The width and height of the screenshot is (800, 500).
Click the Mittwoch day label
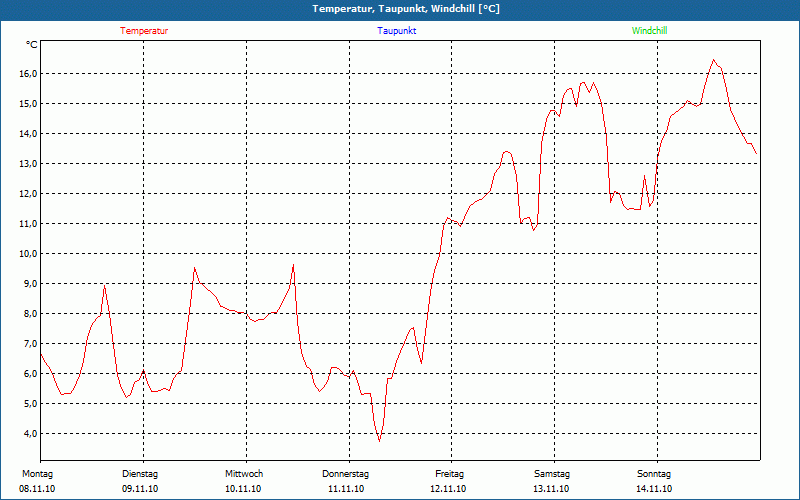pyautogui.click(x=244, y=474)
